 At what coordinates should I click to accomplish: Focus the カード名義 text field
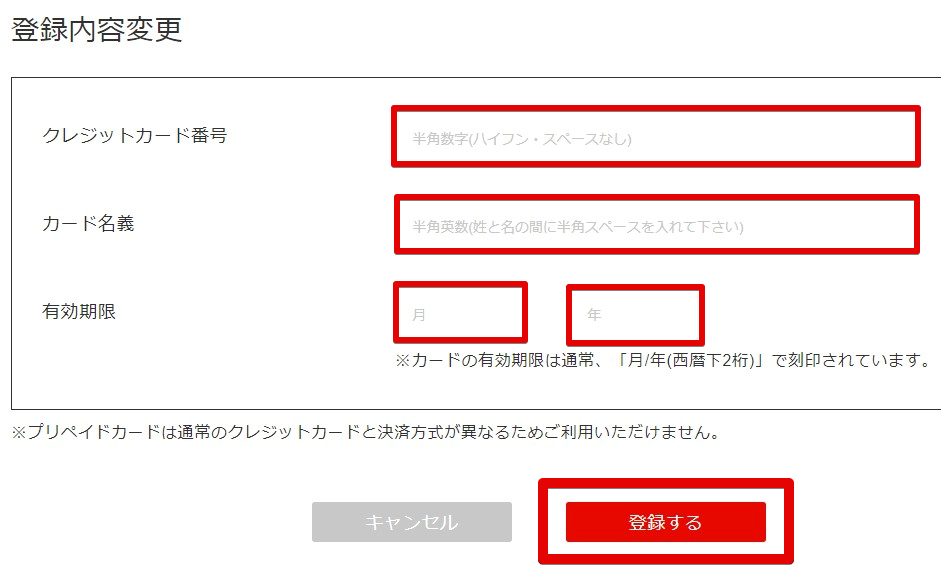(657, 224)
